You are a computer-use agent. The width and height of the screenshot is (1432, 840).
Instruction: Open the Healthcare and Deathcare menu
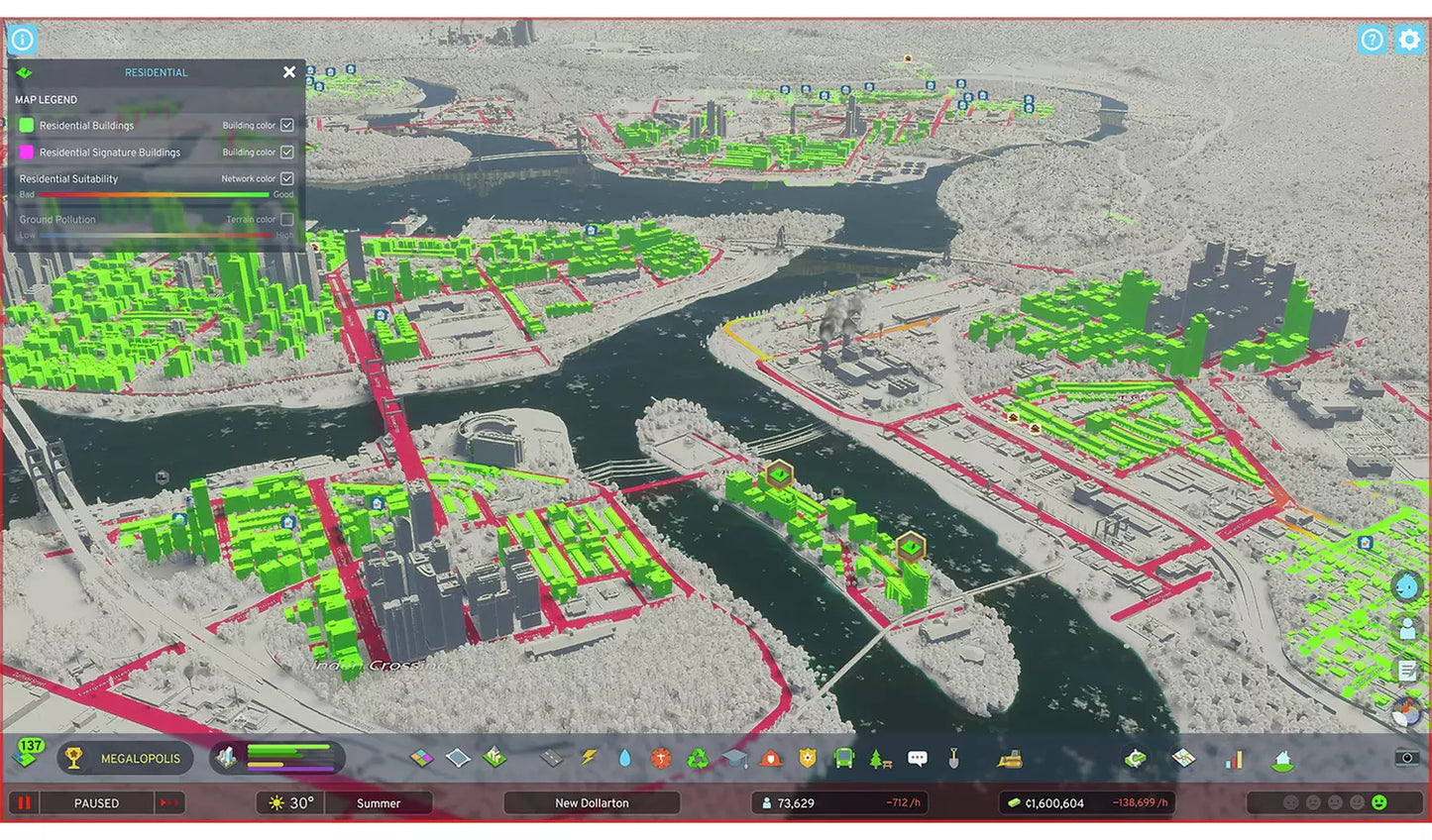(661, 759)
